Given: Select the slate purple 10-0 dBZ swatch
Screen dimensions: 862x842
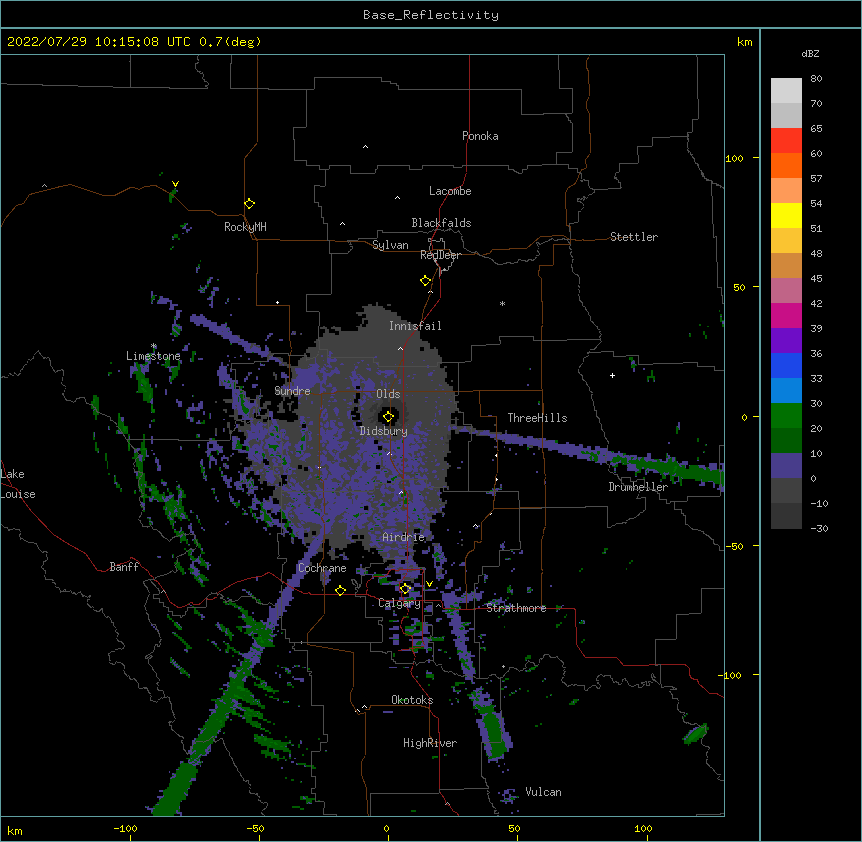Looking at the screenshot, I should click(786, 466).
